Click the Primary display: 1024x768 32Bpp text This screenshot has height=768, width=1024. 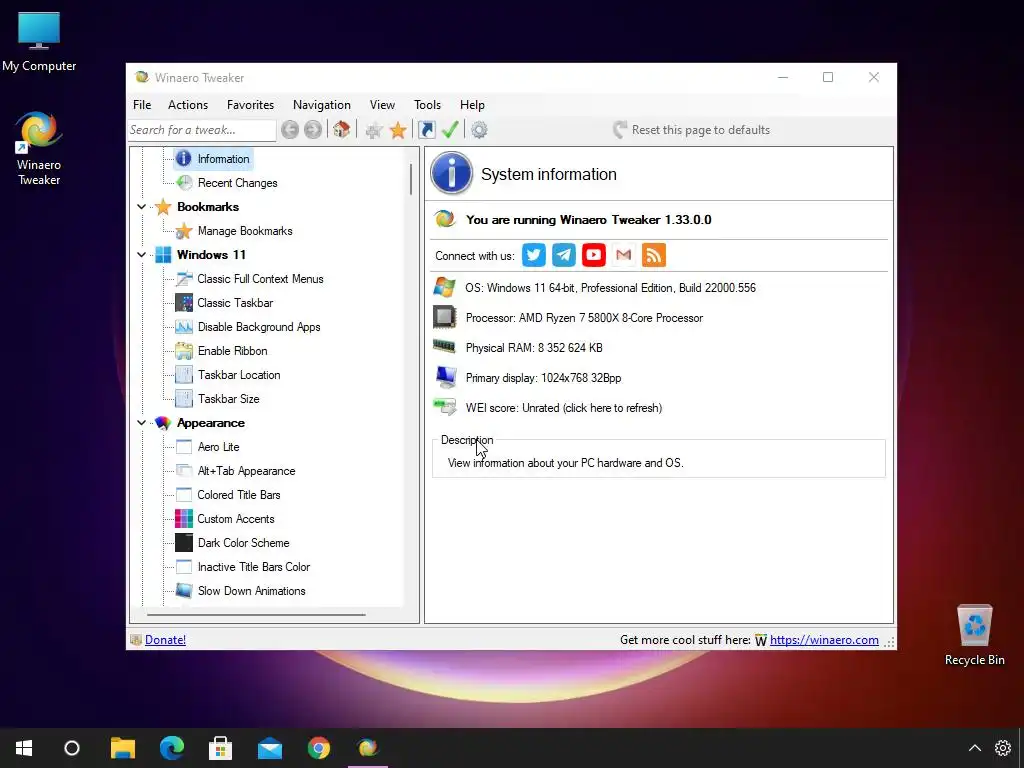(543, 378)
